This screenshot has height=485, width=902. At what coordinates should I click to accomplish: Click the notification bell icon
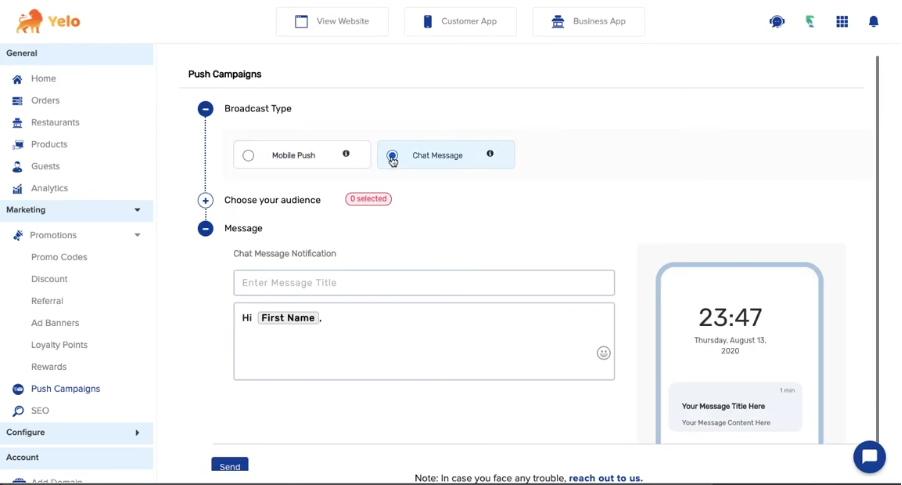pos(873,21)
